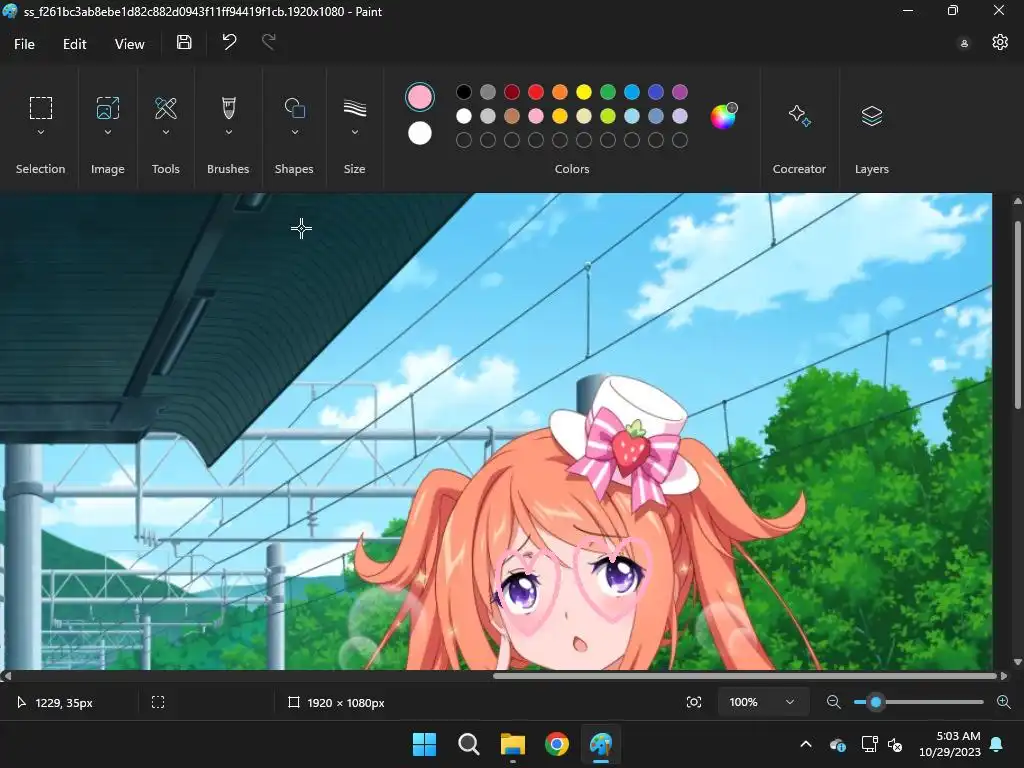
Task: Expand the Brushes dropdown arrow
Action: click(x=229, y=133)
